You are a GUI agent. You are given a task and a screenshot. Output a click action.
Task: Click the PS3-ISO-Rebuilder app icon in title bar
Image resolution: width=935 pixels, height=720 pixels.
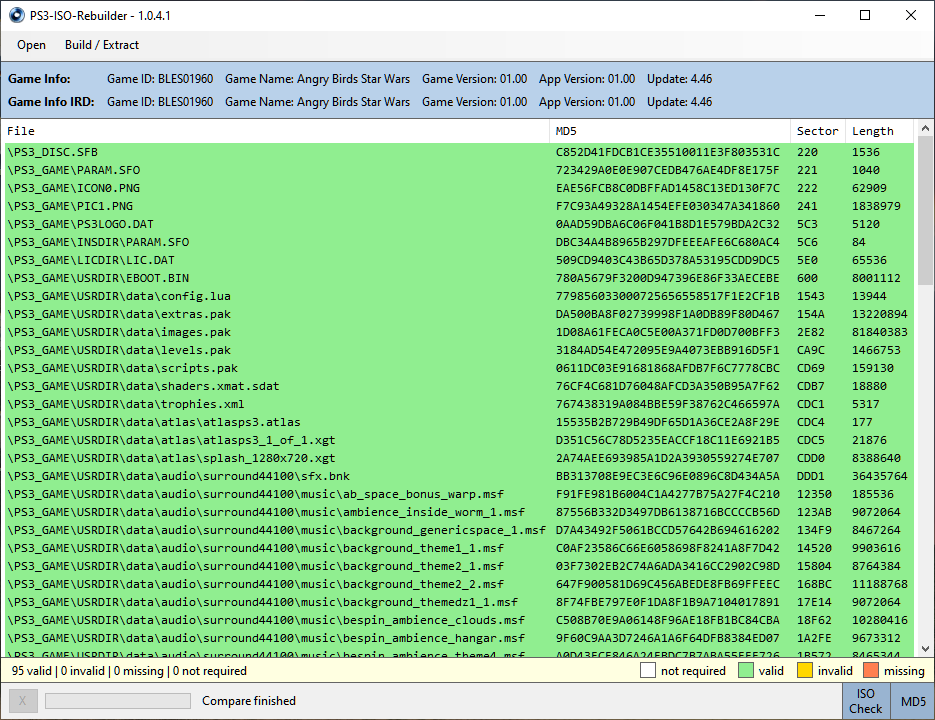tap(16, 15)
